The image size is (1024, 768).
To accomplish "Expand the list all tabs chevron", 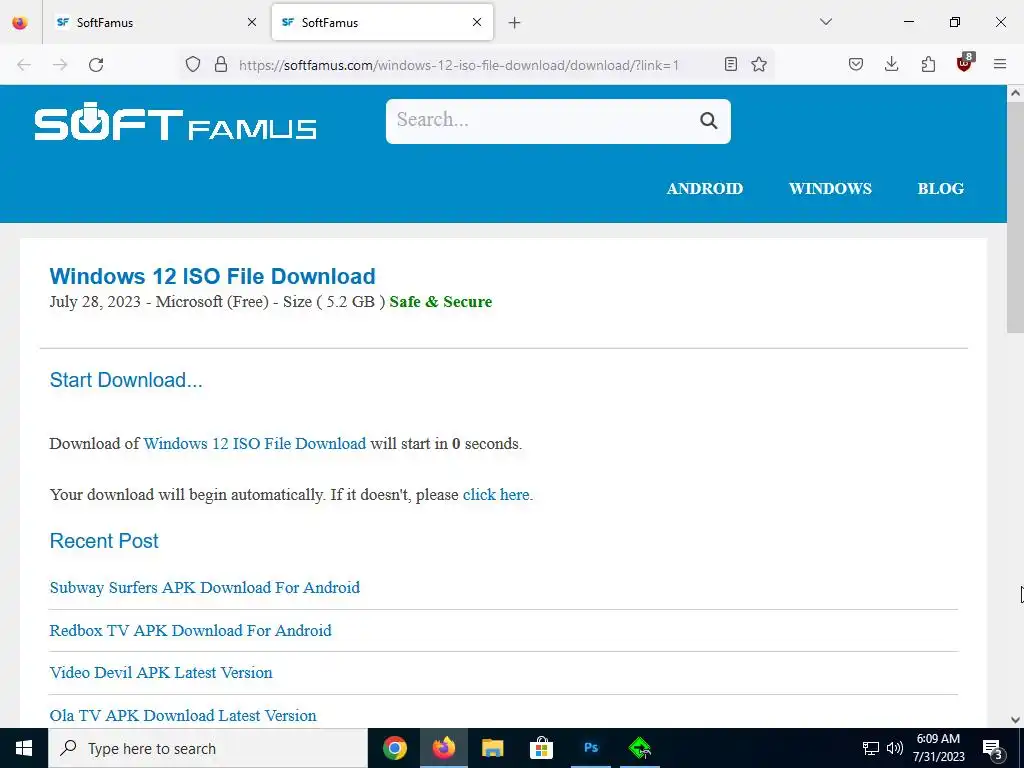I will 825,22.
